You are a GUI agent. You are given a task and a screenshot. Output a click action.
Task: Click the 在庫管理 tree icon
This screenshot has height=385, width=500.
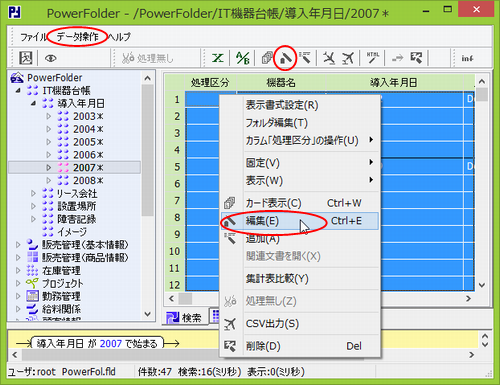32,270
